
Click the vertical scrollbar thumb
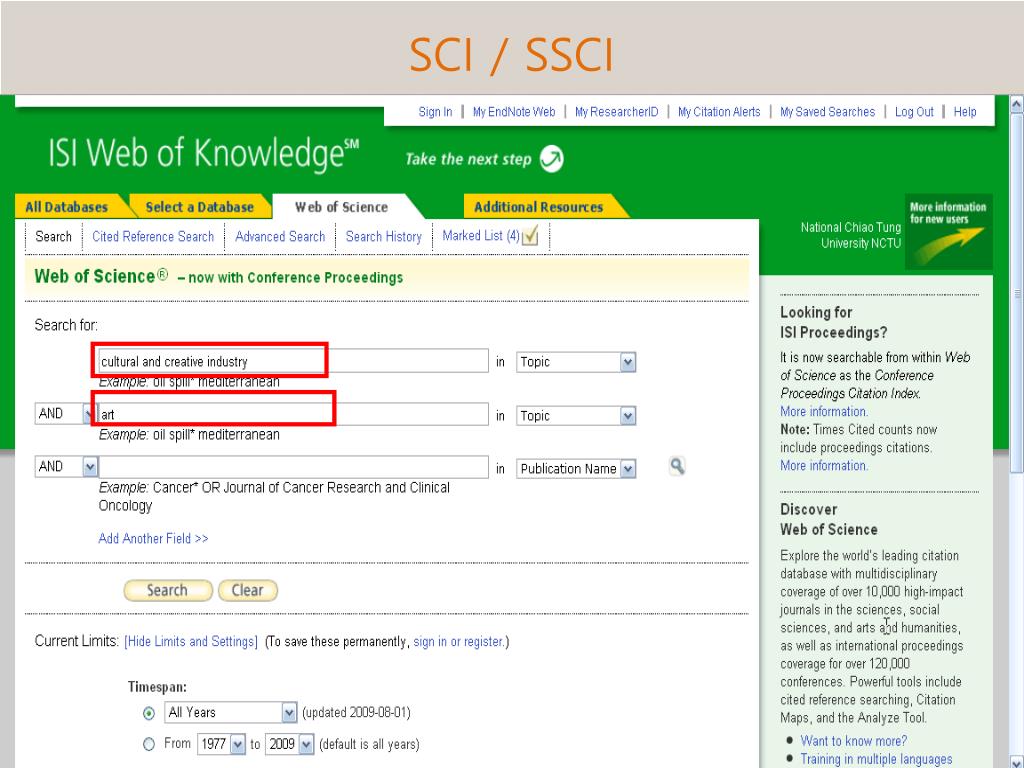click(1016, 293)
